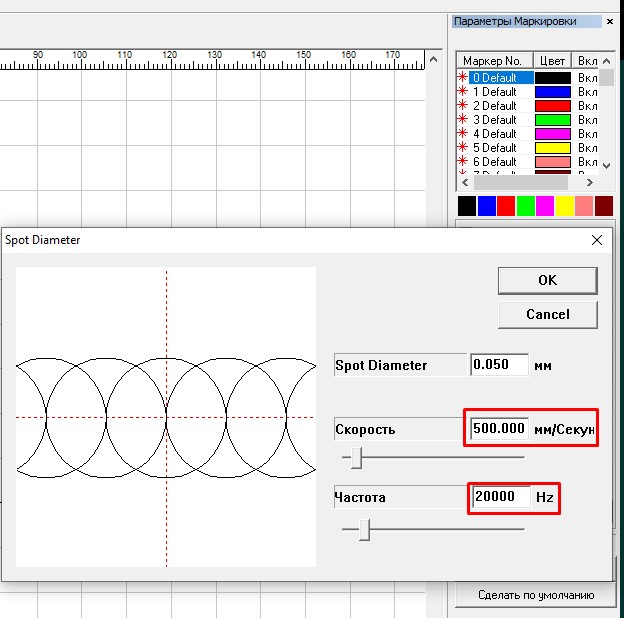Viewport: 624px width, 618px height.
Task: Click the red asterisk icon of 3 Default
Action: 462,119
